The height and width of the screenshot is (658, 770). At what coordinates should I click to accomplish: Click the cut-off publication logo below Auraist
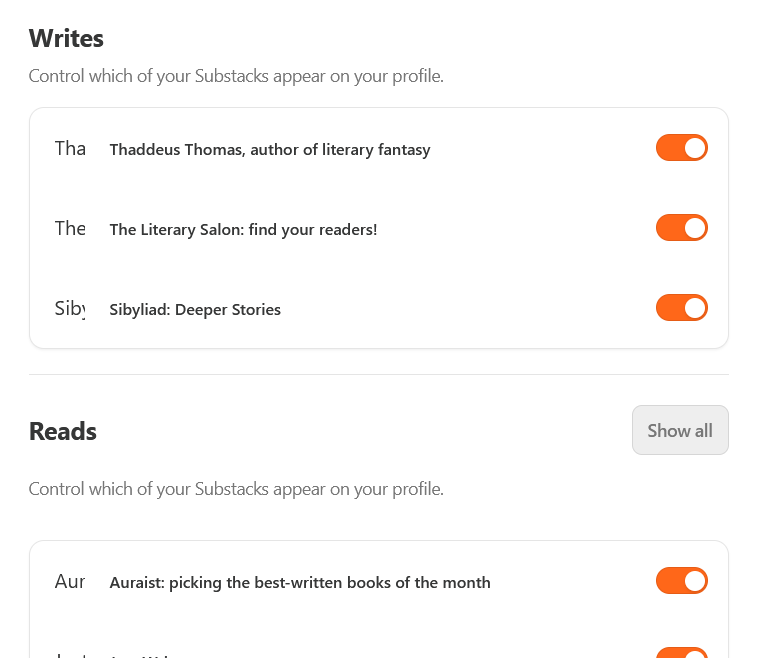pyautogui.click(x=70, y=654)
